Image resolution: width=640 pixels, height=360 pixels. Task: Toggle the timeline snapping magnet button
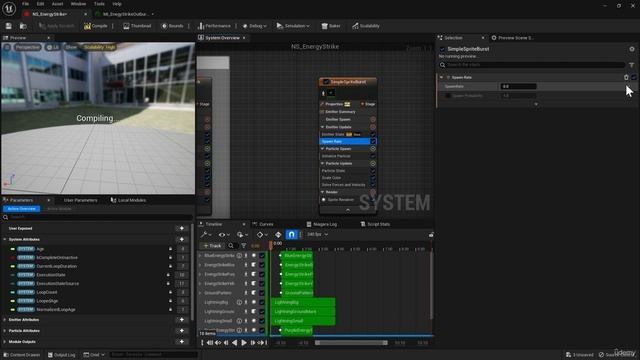[x=291, y=235]
